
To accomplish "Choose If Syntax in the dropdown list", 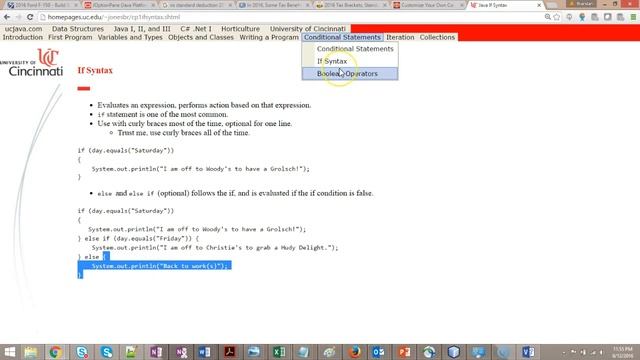I will pos(350,61).
